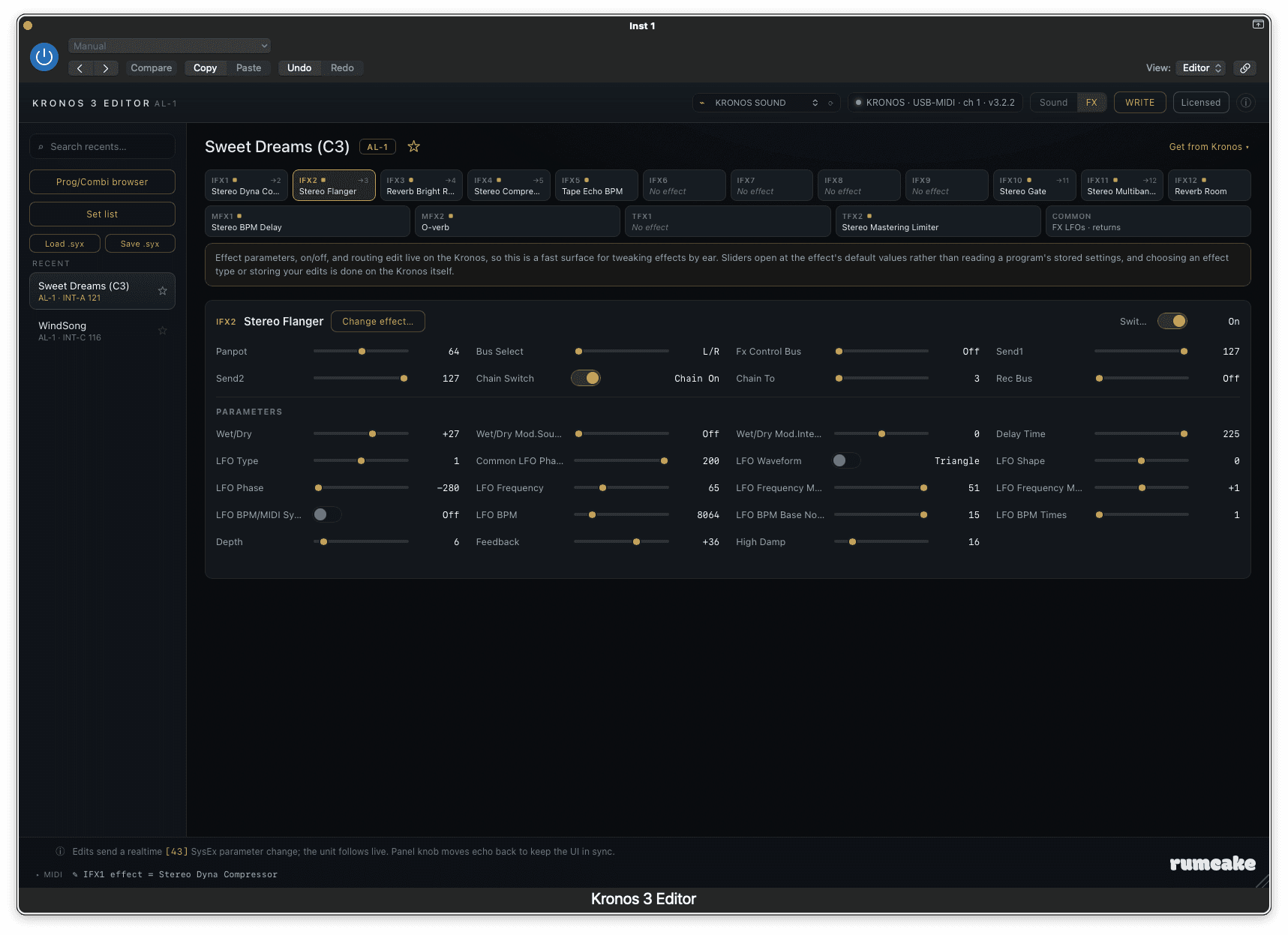Open the View Editor dropdown
The height and width of the screenshot is (935, 1288).
(x=1201, y=68)
